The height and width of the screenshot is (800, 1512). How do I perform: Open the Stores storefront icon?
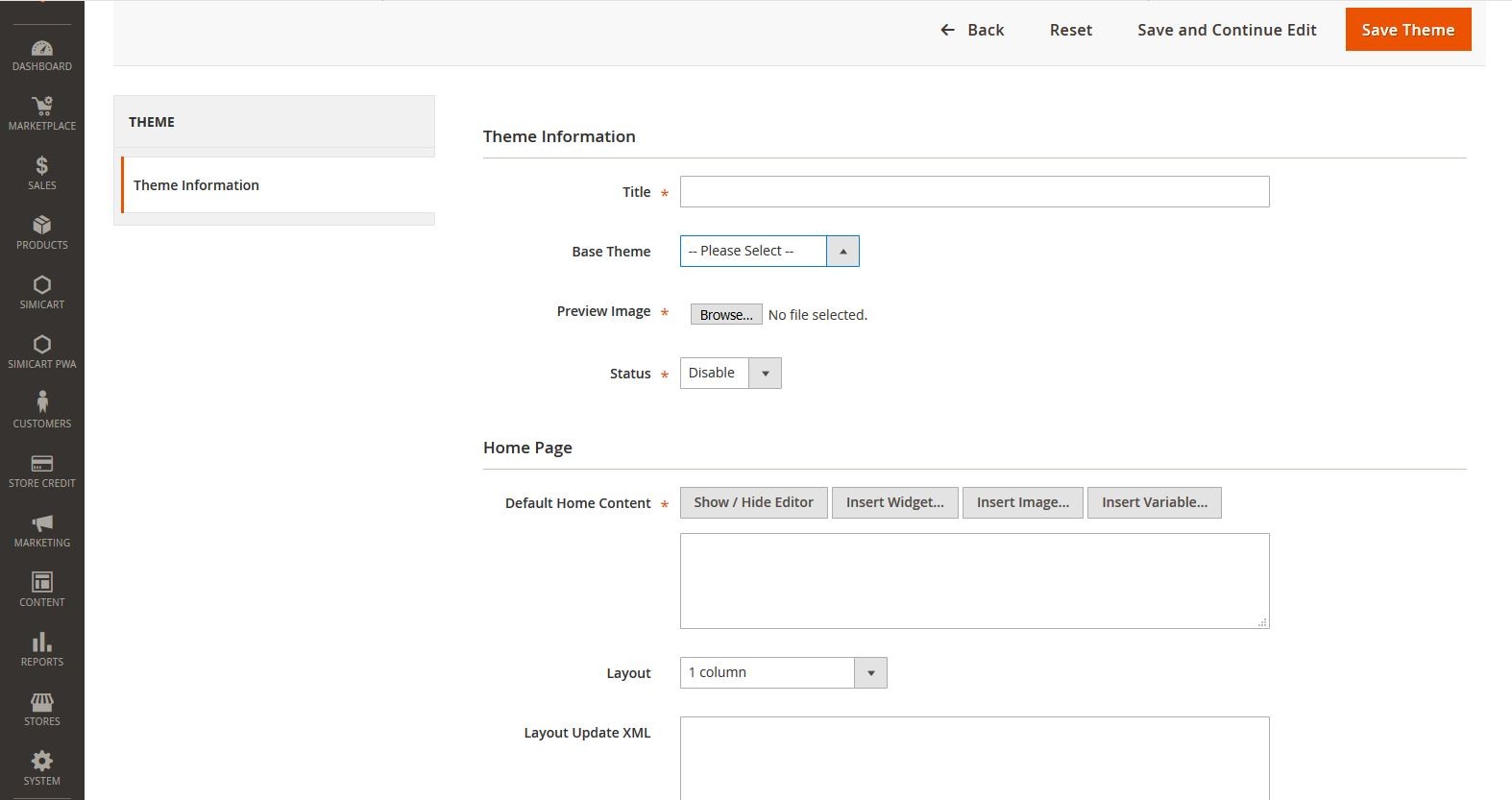[42, 702]
